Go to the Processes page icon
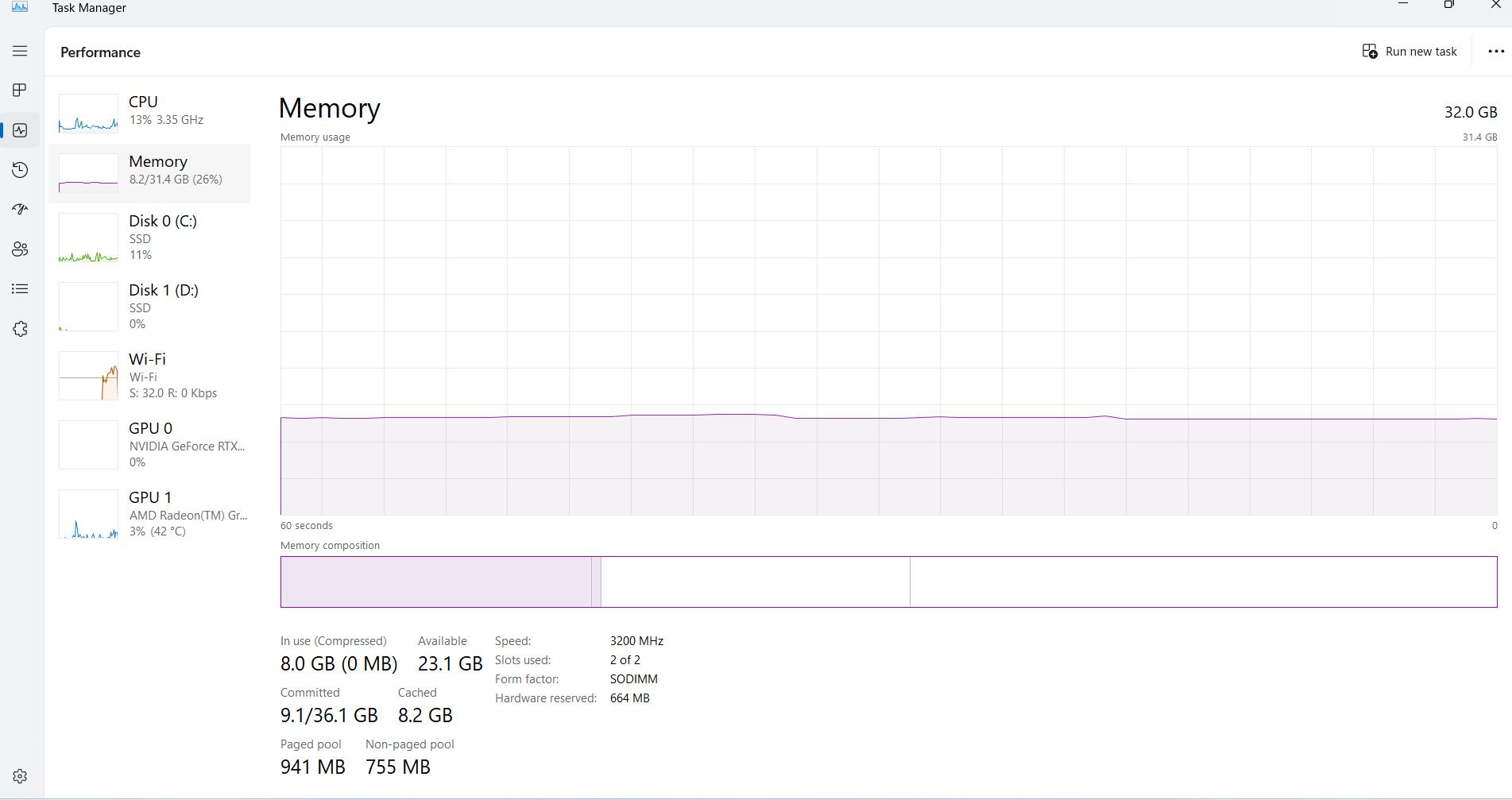This screenshot has height=800, width=1512. point(20,90)
